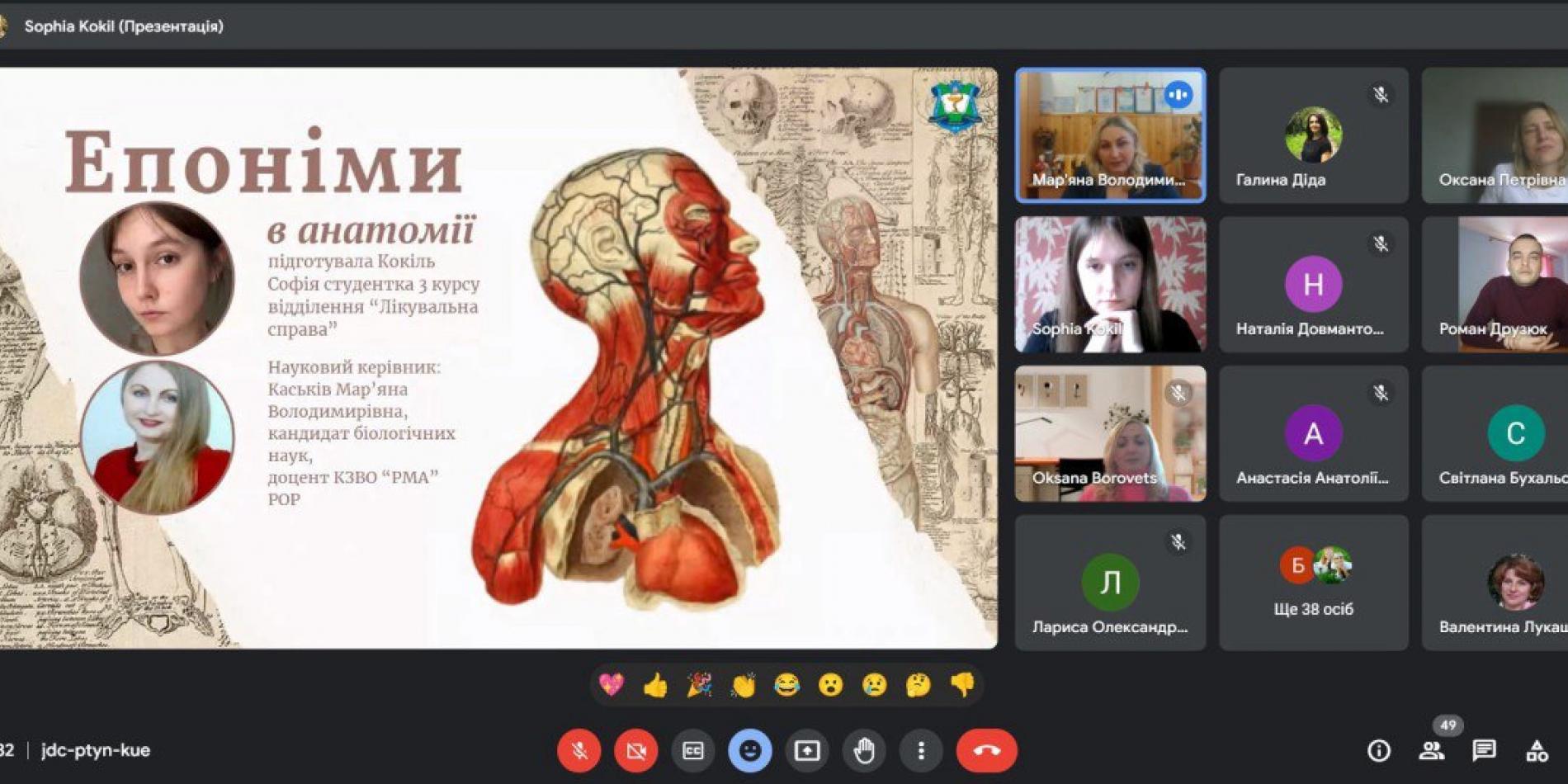Click the college emblem on the slide
This screenshot has width=1568, height=784.
click(955, 106)
